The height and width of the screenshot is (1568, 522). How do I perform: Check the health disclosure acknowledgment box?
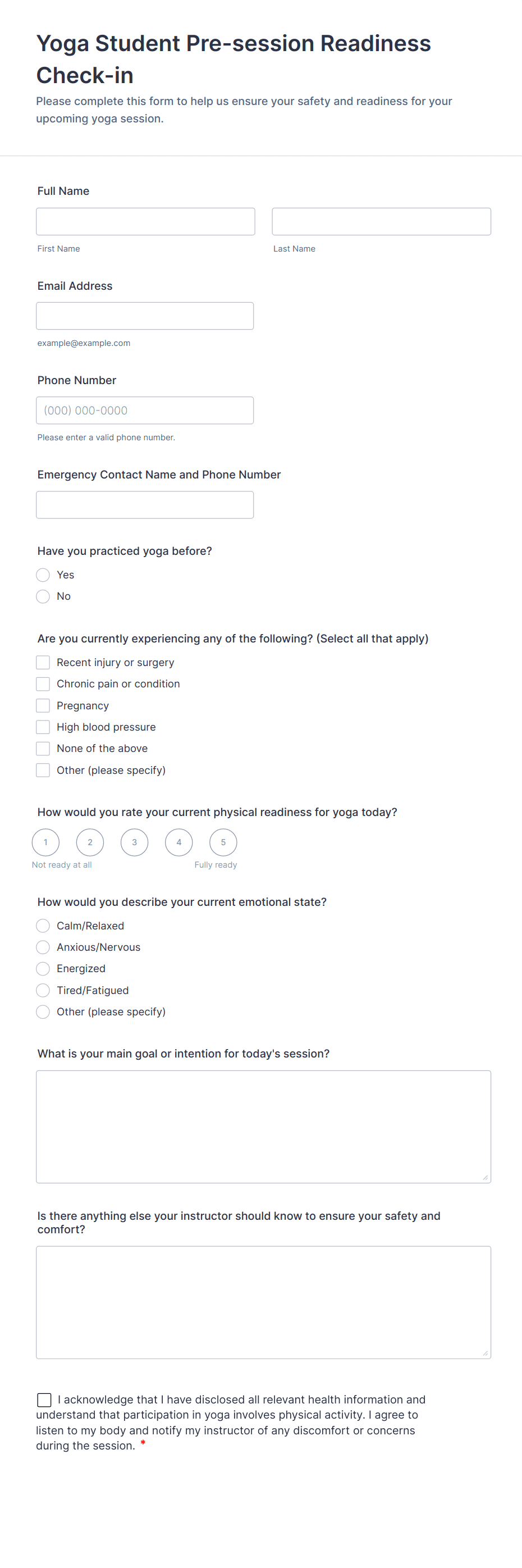pyautogui.click(x=44, y=1400)
